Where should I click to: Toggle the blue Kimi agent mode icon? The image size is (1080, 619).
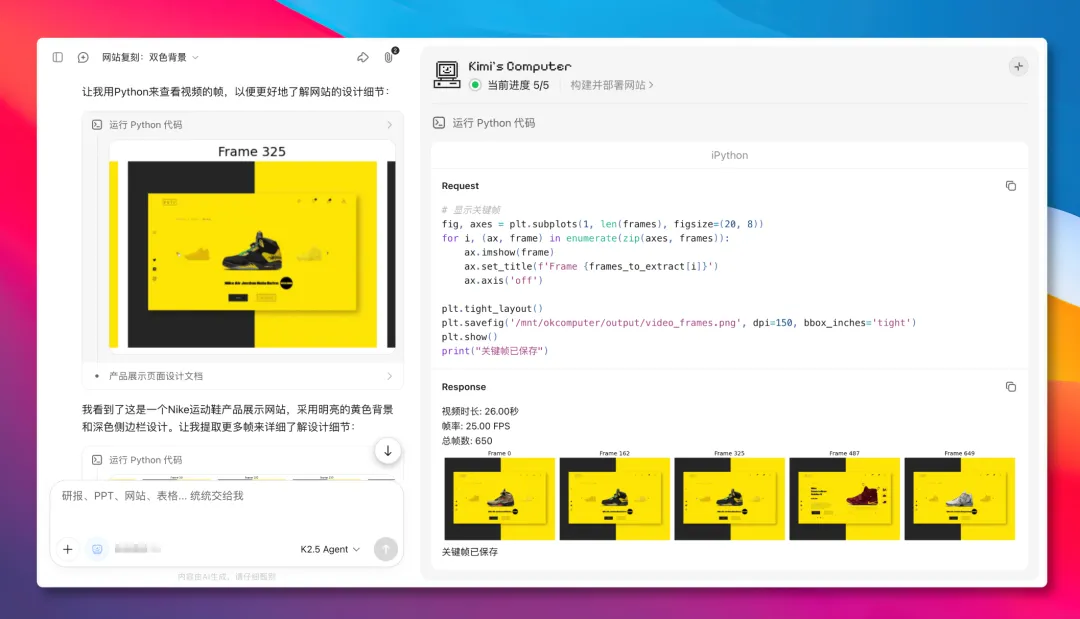[97, 549]
